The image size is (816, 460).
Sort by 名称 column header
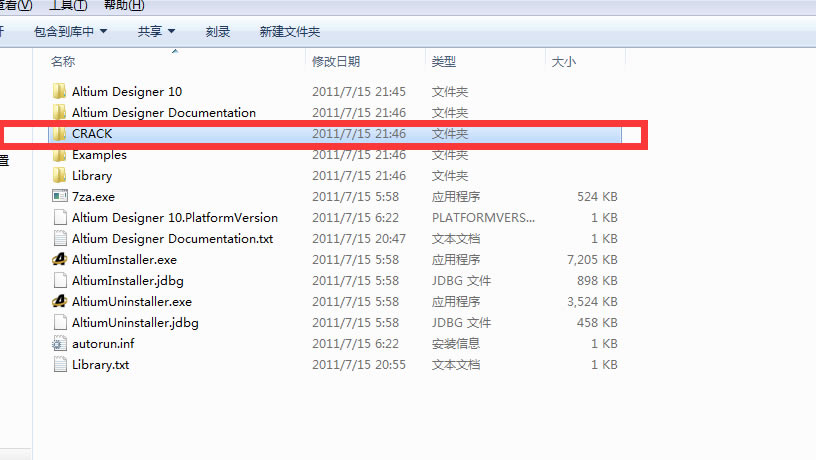click(63, 61)
